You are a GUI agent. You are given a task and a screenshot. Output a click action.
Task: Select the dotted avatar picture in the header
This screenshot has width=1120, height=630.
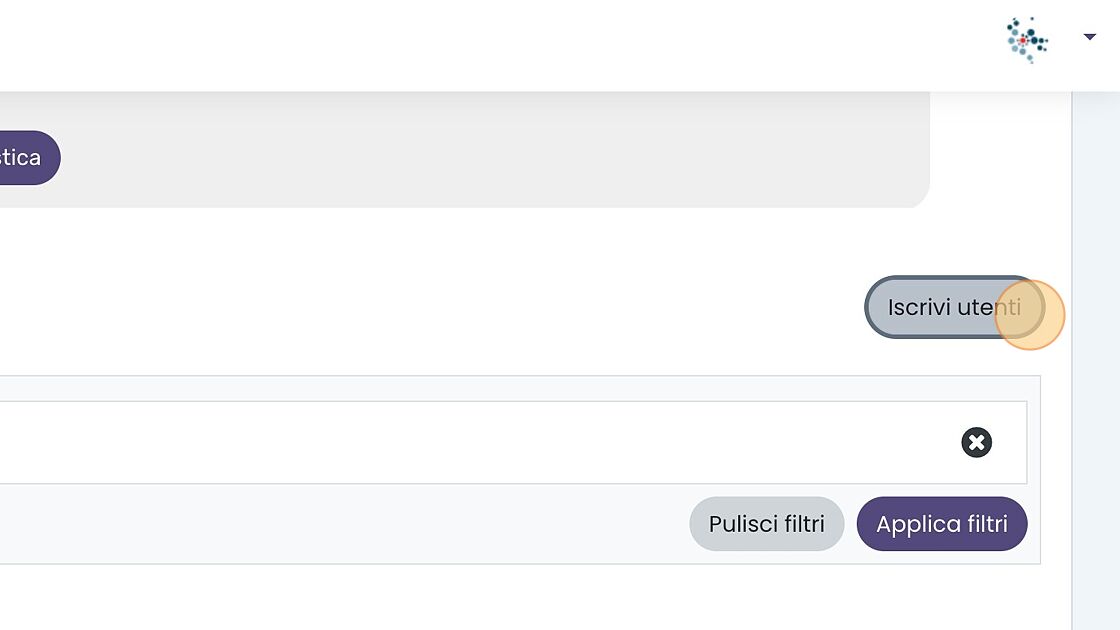[x=1027, y=40]
